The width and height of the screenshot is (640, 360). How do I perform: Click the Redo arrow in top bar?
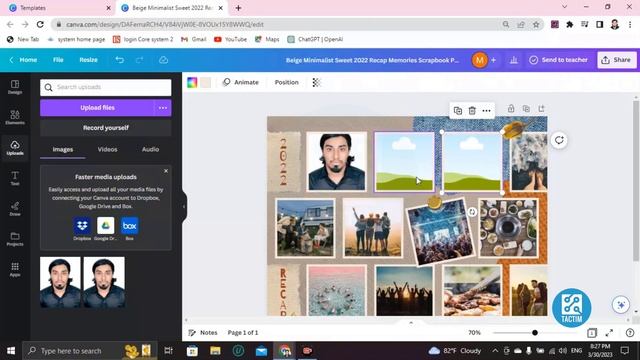point(140,60)
